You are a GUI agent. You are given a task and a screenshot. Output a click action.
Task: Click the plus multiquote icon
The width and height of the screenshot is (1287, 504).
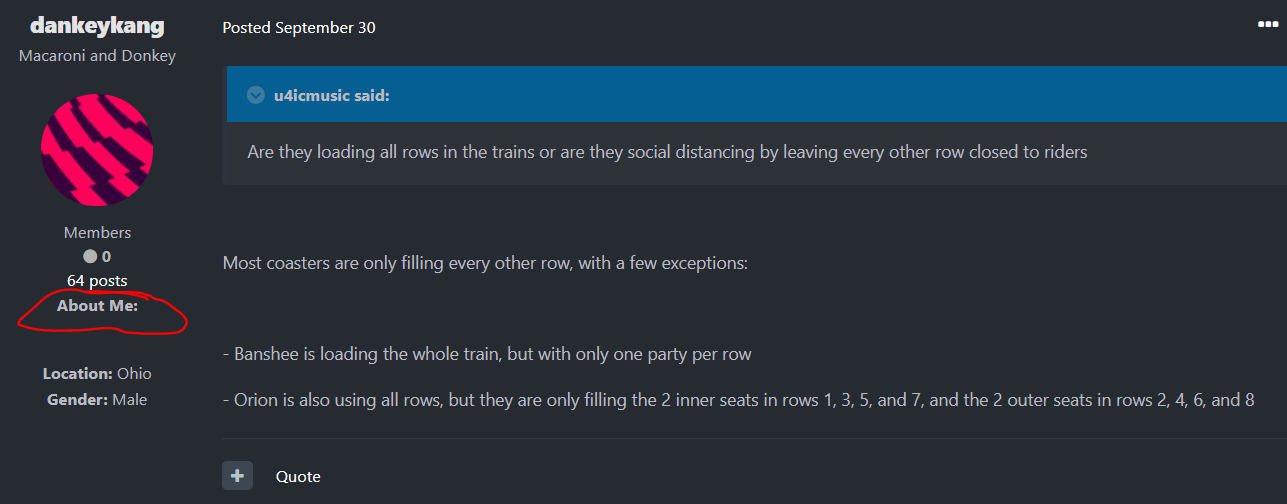(x=237, y=476)
